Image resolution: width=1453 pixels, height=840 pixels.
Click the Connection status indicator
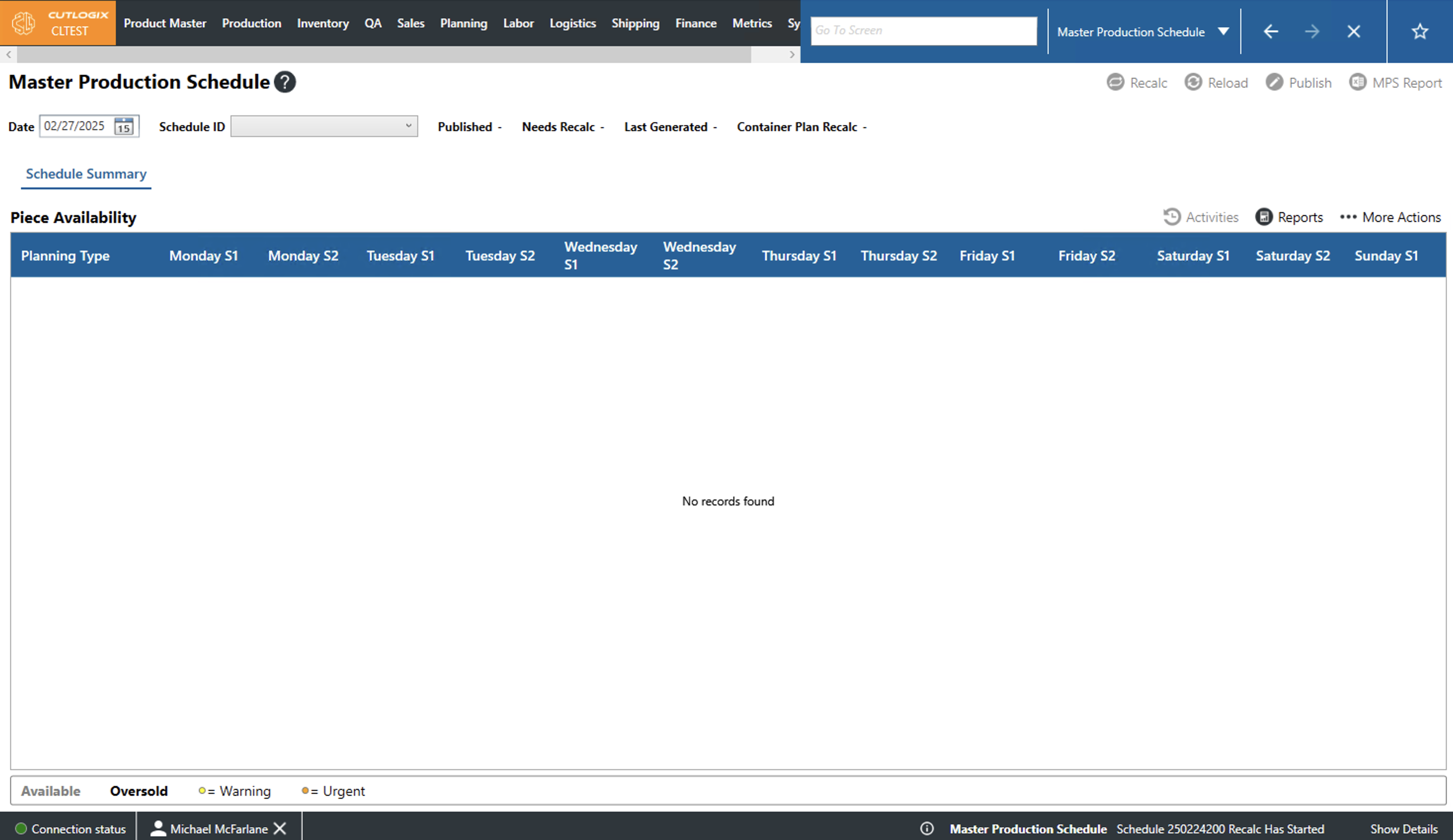click(70, 829)
